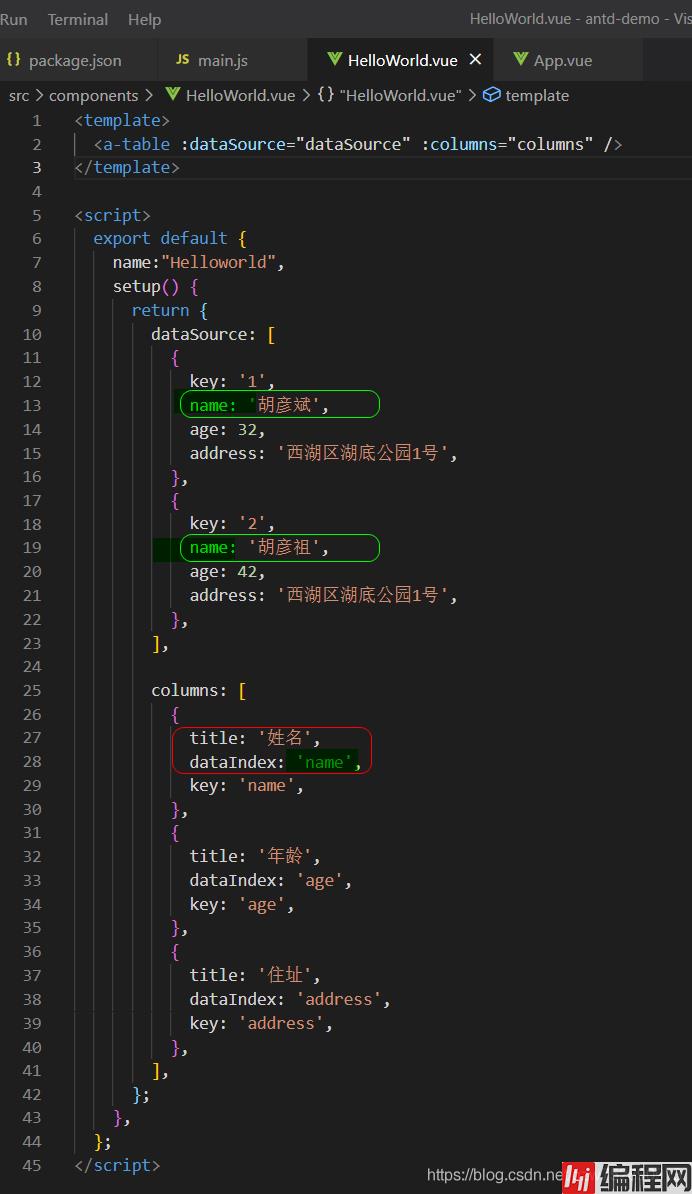Expand the components breadcrumb folder
This screenshot has width=692, height=1194.
(93, 95)
